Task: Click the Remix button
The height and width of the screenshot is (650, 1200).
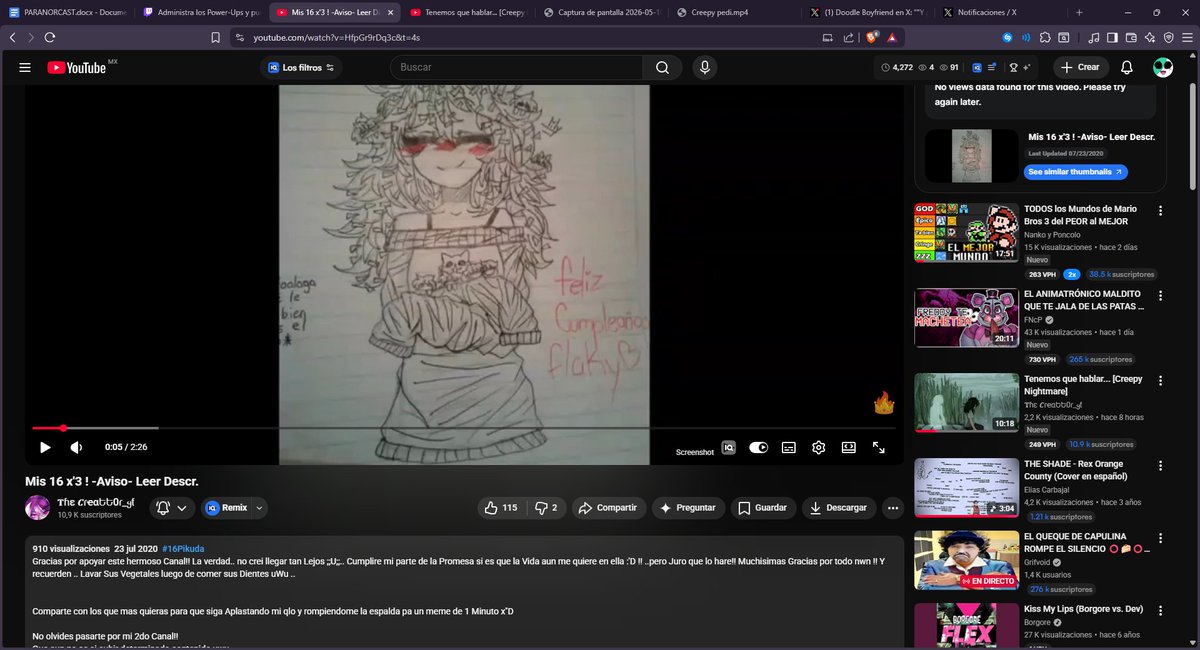Action: click(226, 508)
